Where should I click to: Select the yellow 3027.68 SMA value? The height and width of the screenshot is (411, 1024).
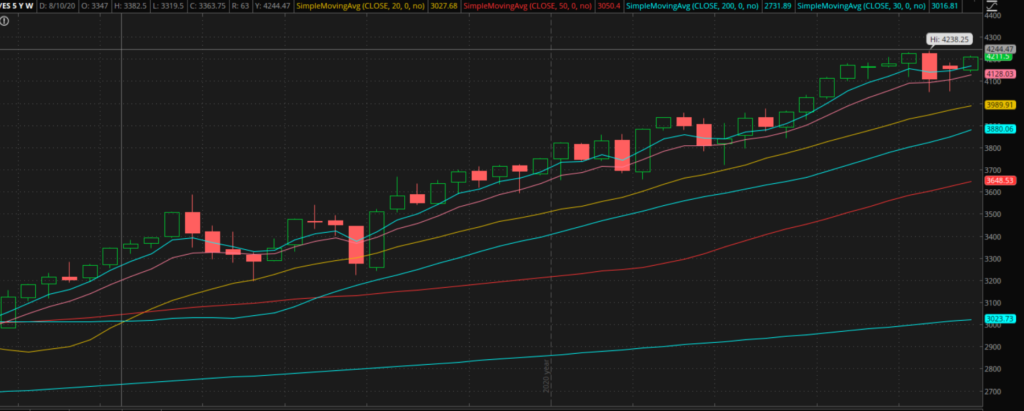pos(443,6)
